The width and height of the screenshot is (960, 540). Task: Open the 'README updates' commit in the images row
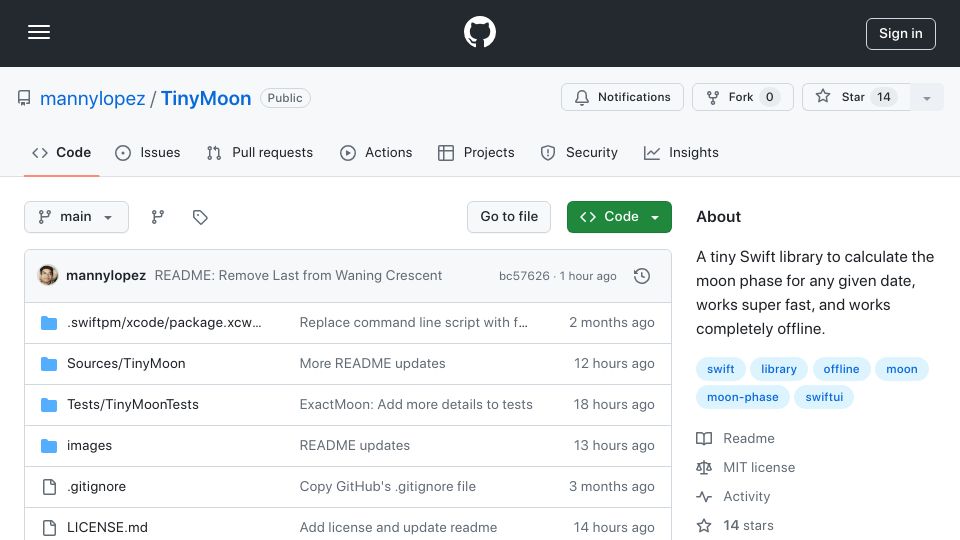tap(354, 446)
